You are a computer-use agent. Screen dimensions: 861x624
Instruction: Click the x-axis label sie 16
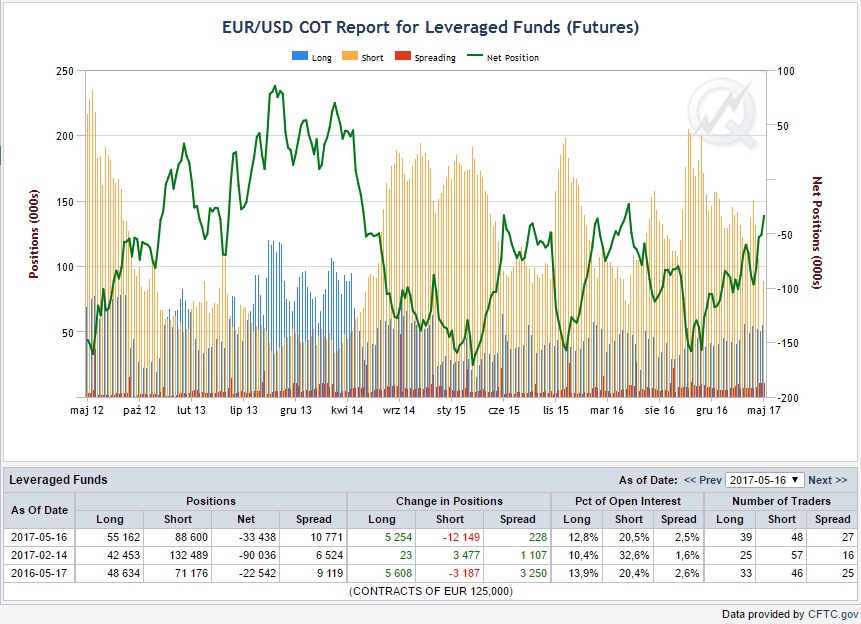pyautogui.click(x=659, y=410)
